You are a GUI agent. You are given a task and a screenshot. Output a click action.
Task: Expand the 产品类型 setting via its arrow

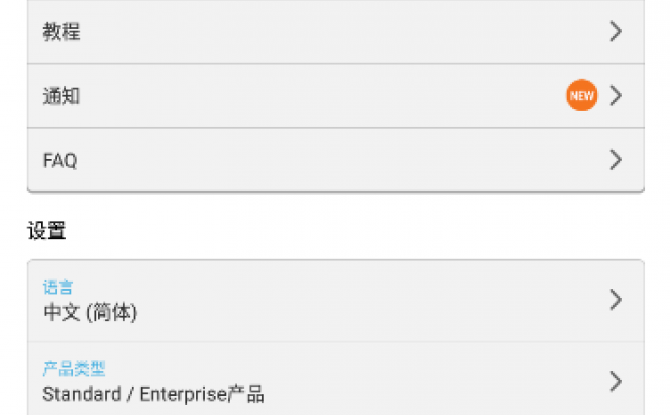click(616, 381)
